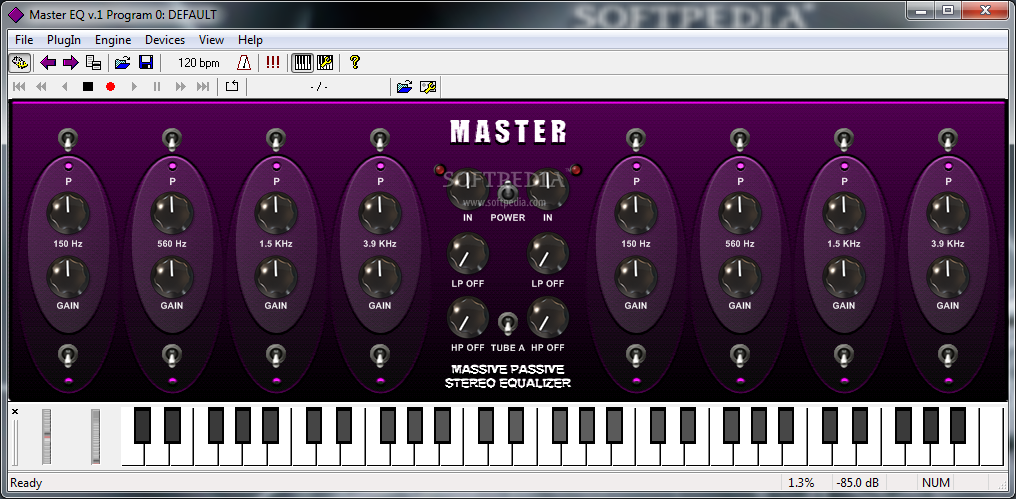Open the plugin editor window icon
This screenshot has height=499, width=1016.
pos(19,63)
